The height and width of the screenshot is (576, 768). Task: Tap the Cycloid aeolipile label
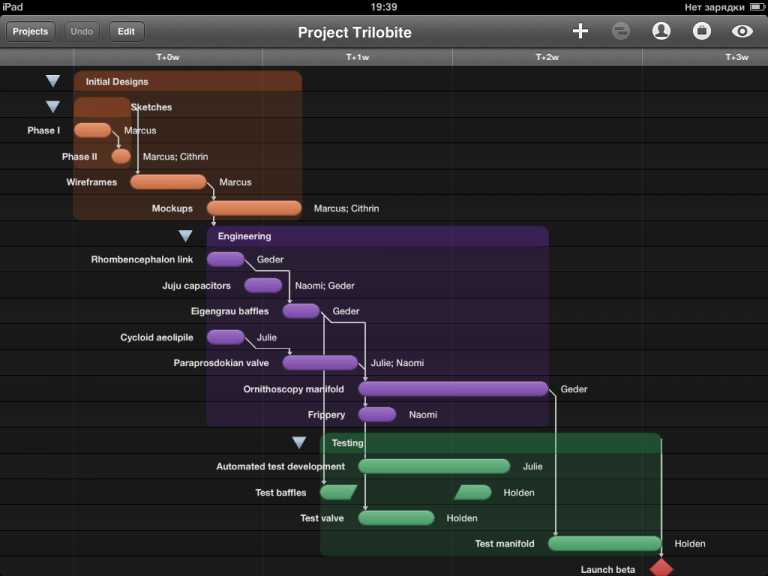pos(157,337)
